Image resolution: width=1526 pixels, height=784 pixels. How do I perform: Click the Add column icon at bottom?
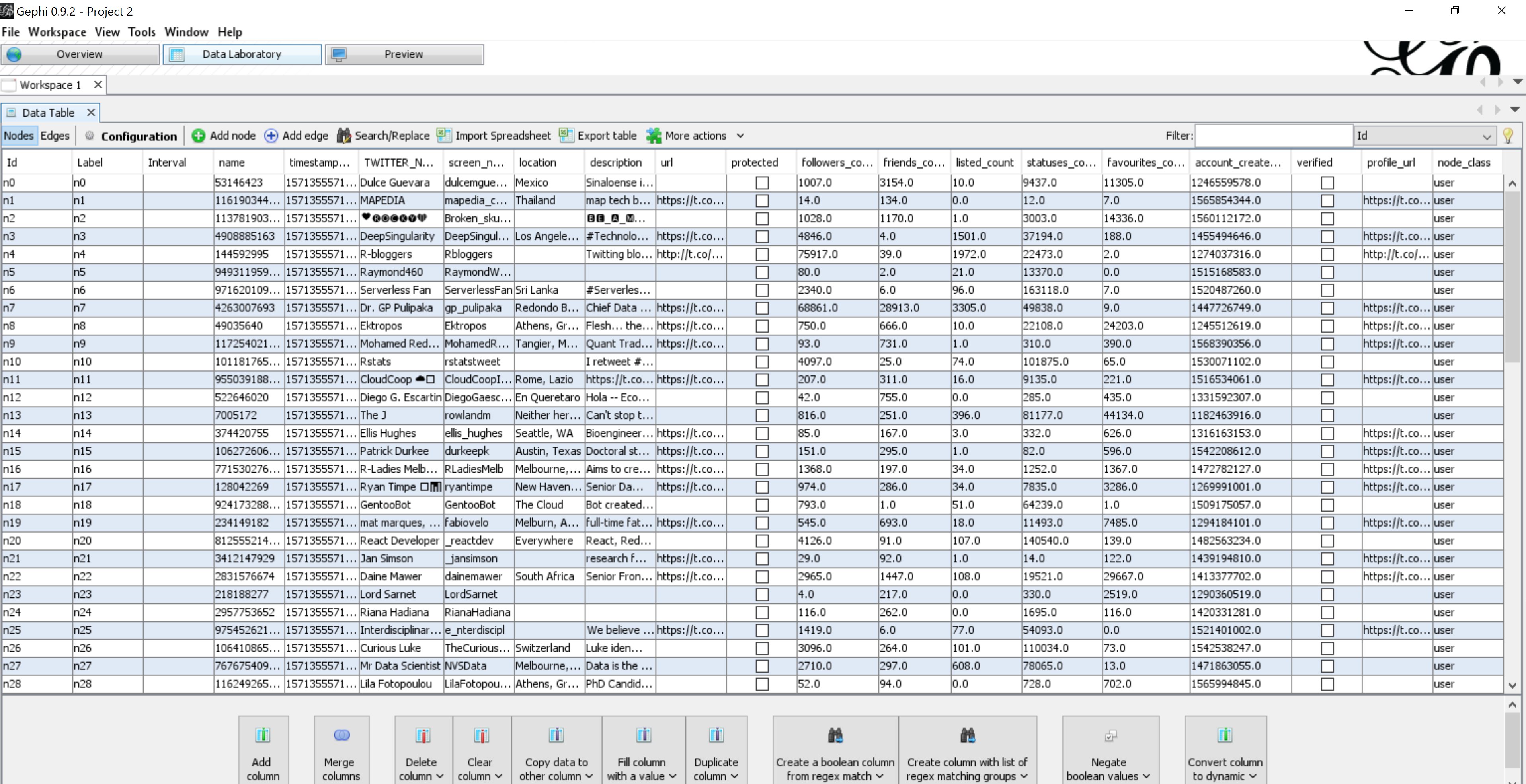pos(262,735)
